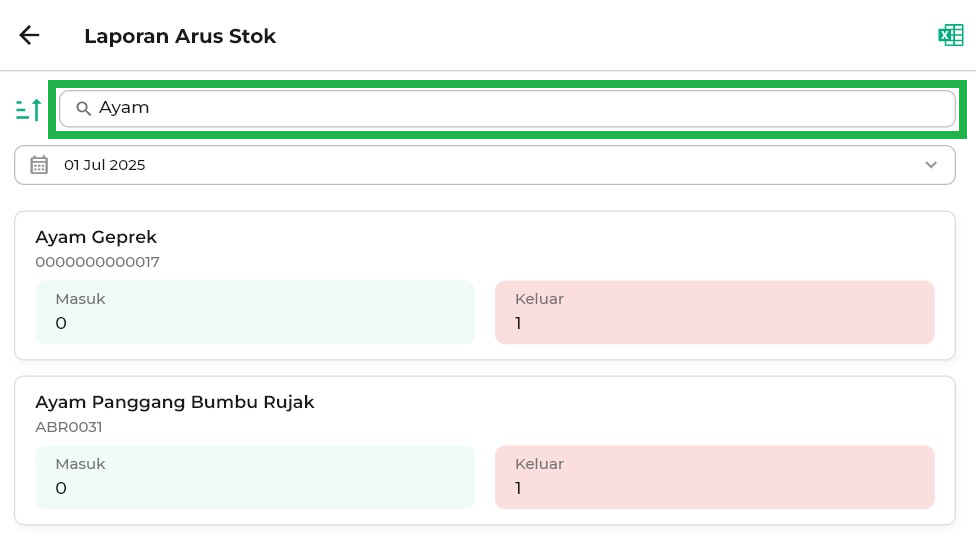Open the Ayam Geprek stock item
Screen dimensions: 976x537
[x=96, y=237]
